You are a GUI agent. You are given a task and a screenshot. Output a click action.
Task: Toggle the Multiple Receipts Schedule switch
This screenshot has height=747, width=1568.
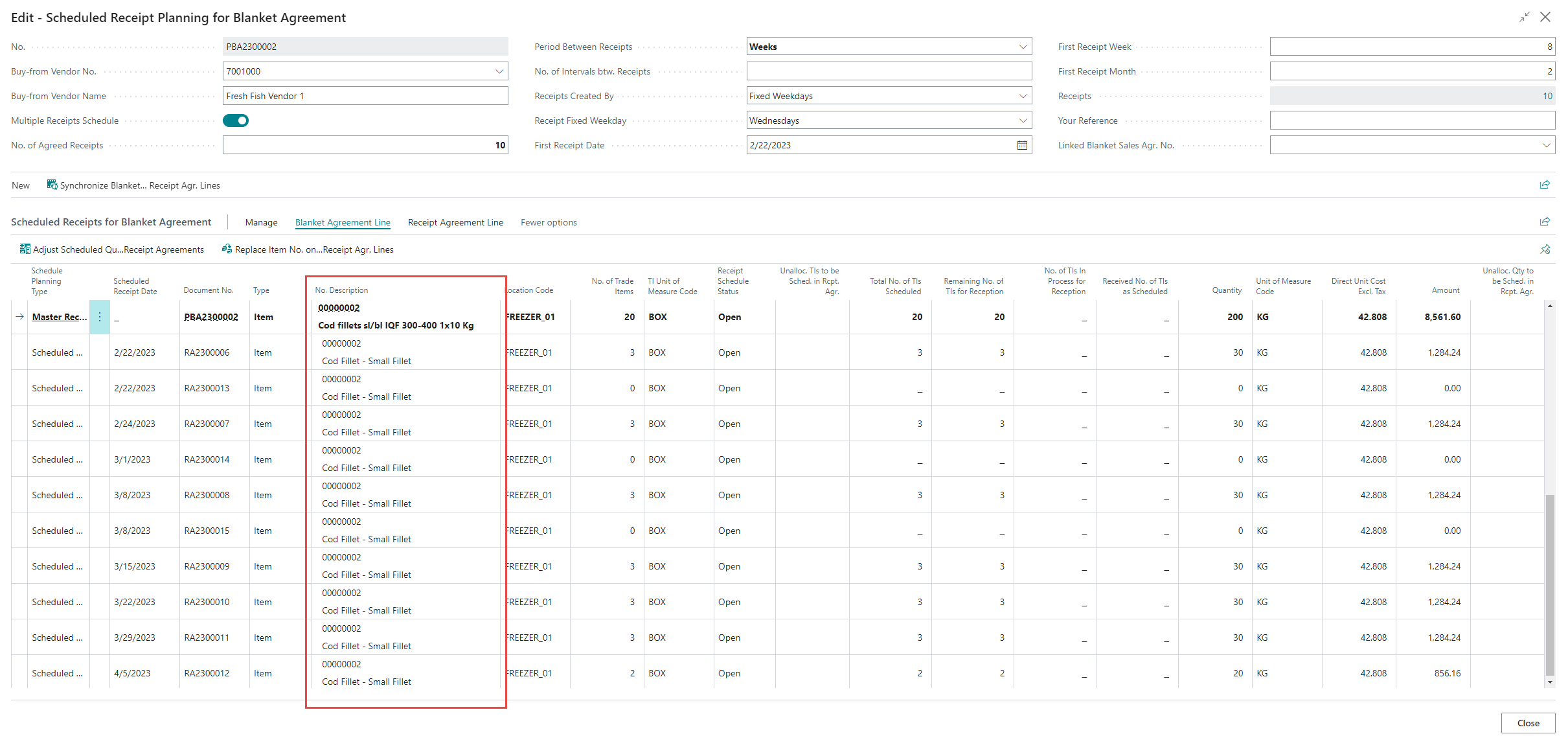236,121
